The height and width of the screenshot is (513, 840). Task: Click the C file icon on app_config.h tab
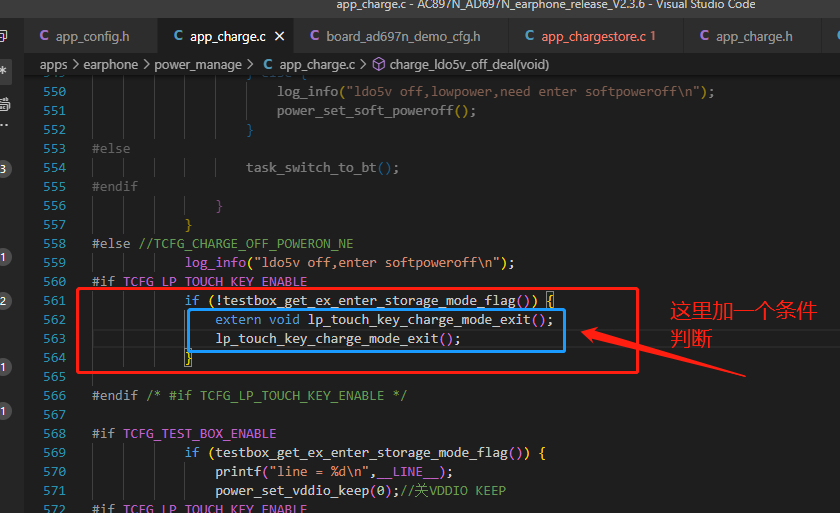[x=44, y=36]
